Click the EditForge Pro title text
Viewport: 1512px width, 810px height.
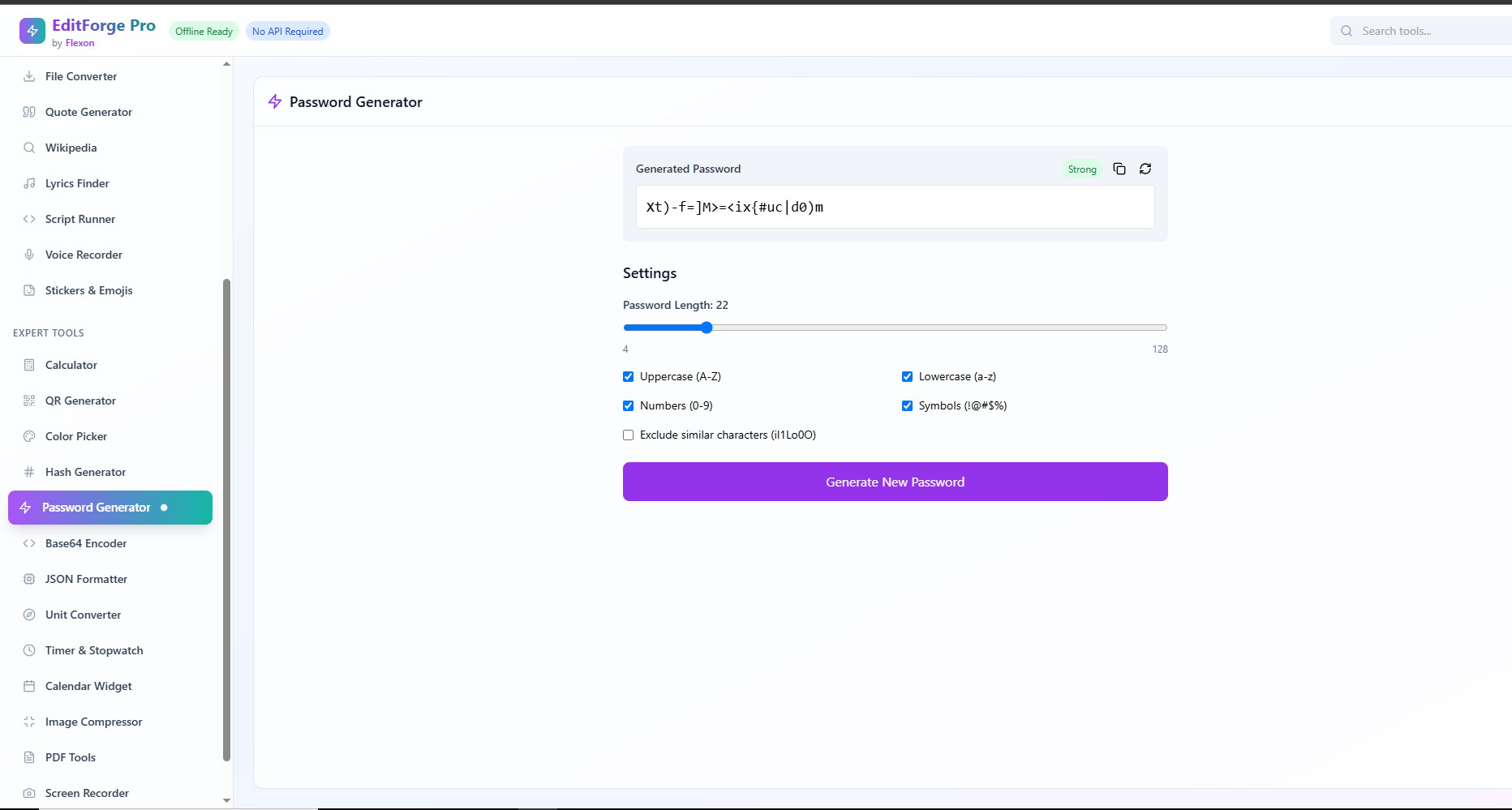pos(104,25)
